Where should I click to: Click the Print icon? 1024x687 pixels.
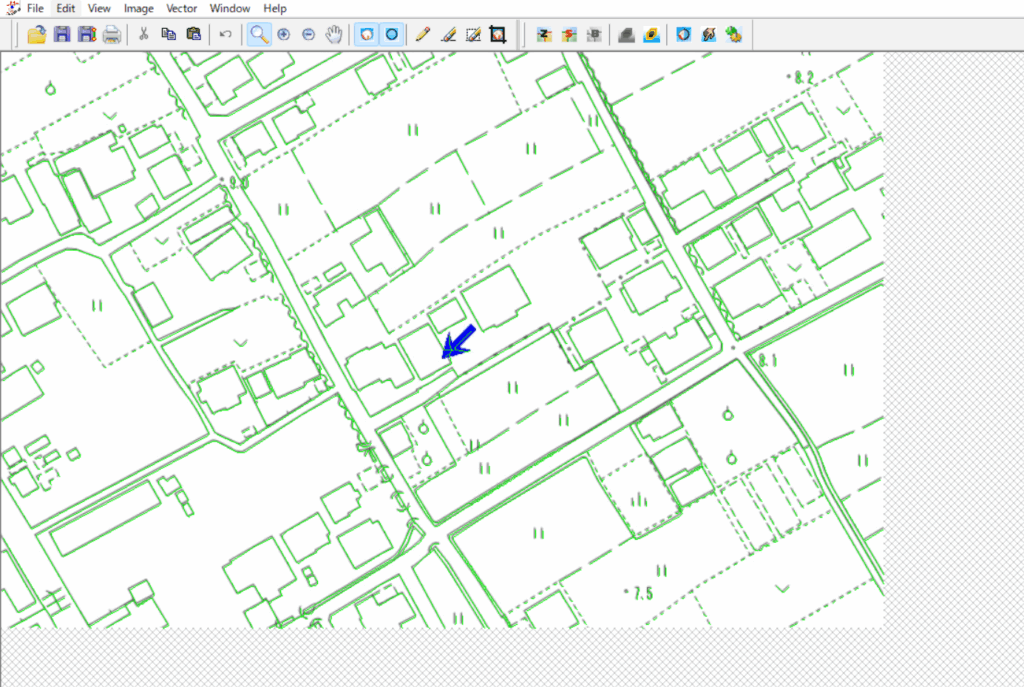[x=112, y=35]
